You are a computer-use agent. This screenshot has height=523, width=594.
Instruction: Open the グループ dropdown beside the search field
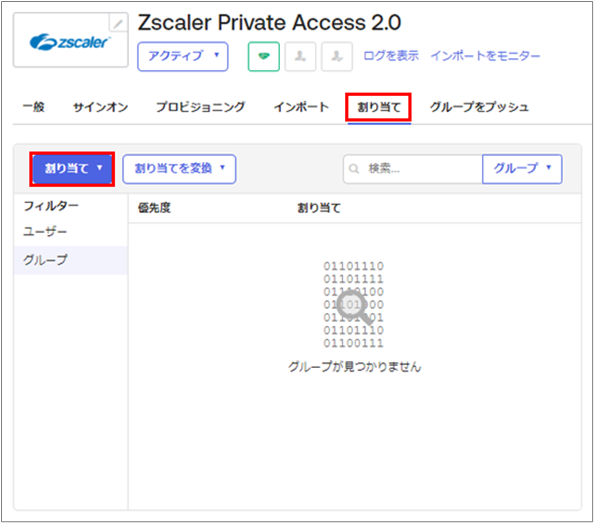pyautogui.click(x=522, y=169)
